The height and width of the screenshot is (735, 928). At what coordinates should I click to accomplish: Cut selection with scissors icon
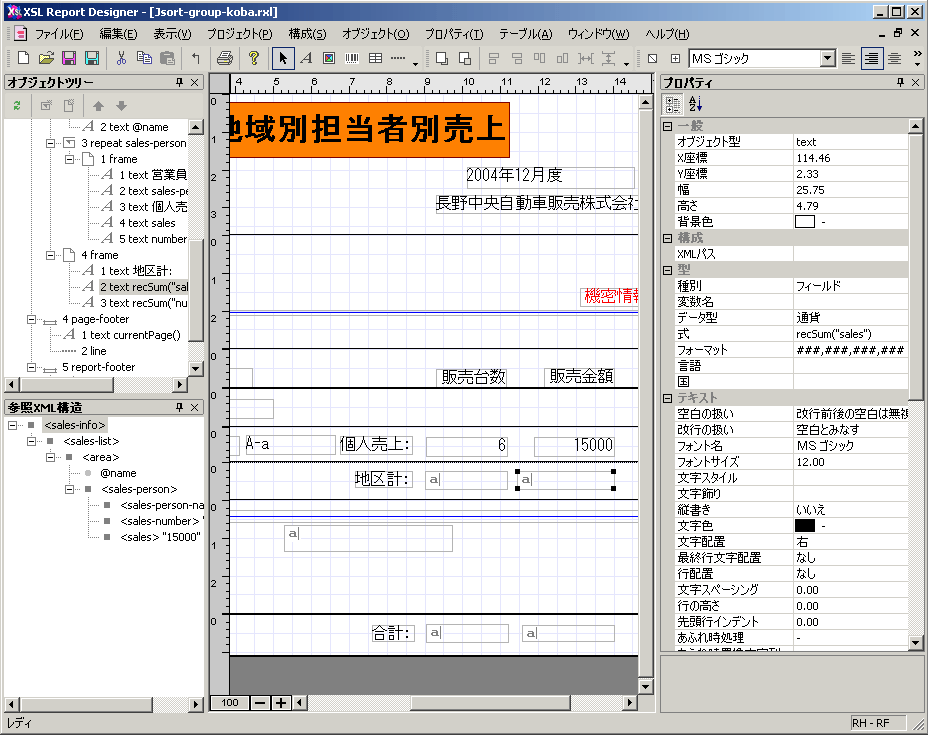(121, 58)
